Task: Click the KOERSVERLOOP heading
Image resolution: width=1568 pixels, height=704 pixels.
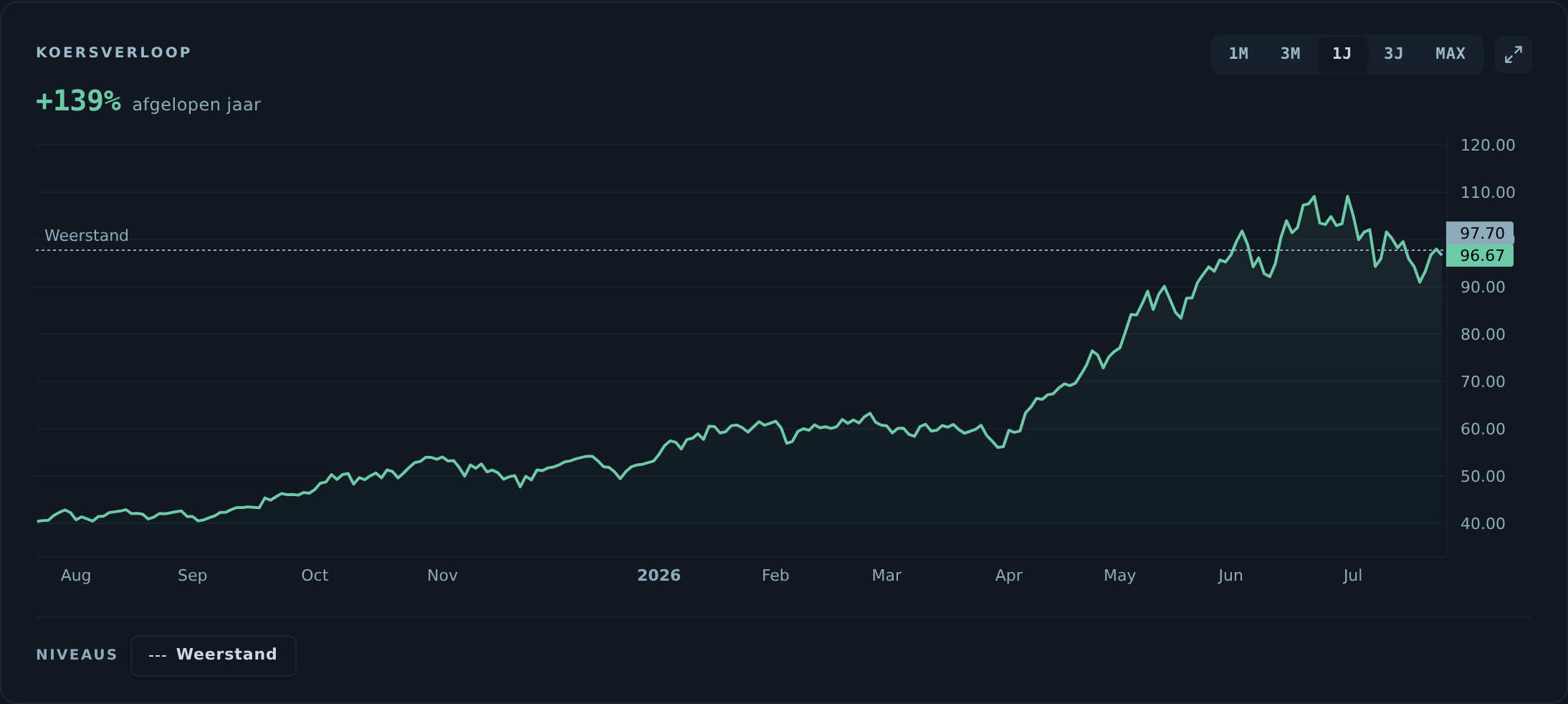Action: [x=114, y=52]
